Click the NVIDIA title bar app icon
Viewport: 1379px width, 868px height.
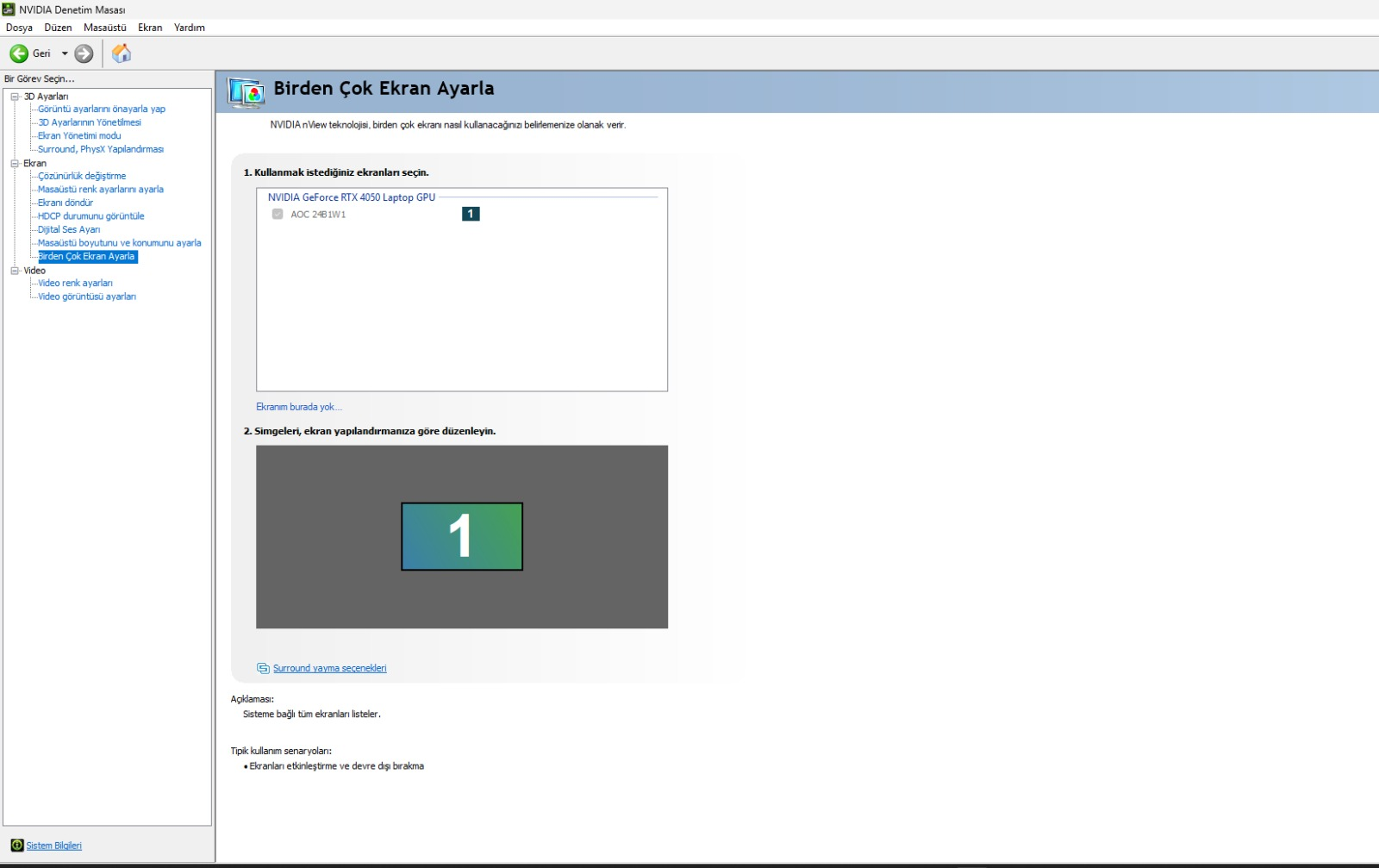pyautogui.click(x=9, y=9)
